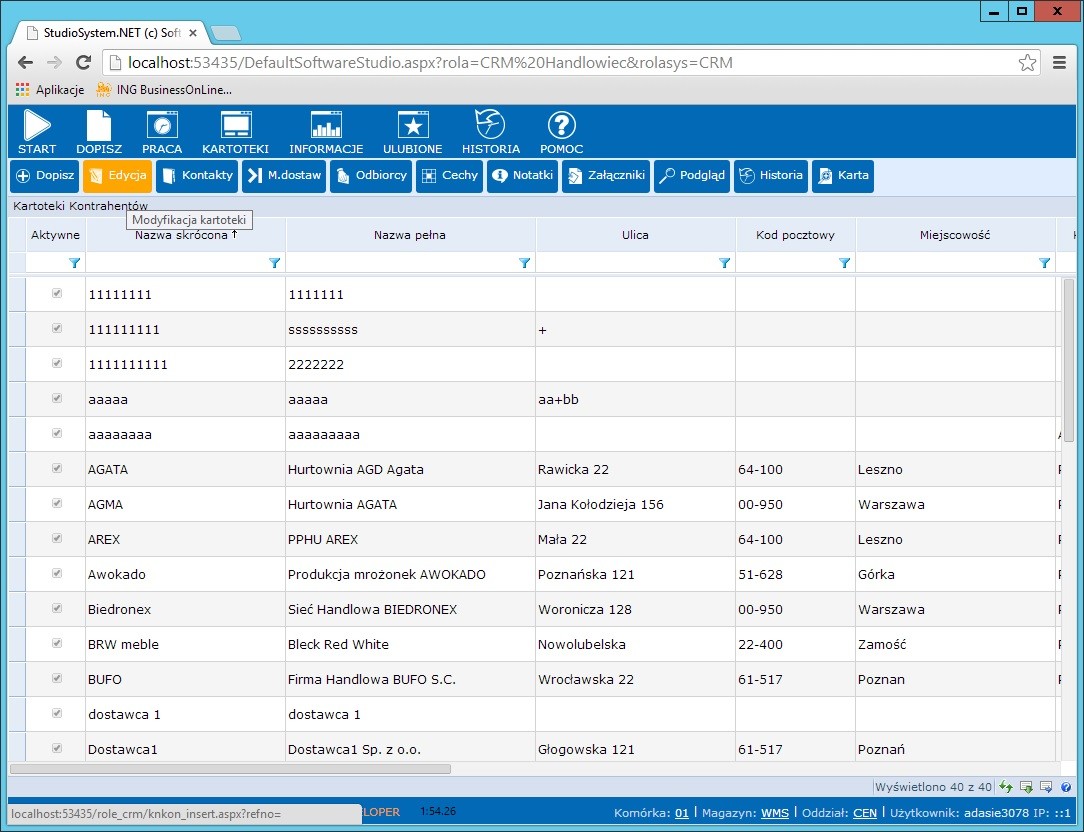Open the PRACA ribbon icon
Image resolution: width=1084 pixels, height=832 pixels.
pos(162,126)
